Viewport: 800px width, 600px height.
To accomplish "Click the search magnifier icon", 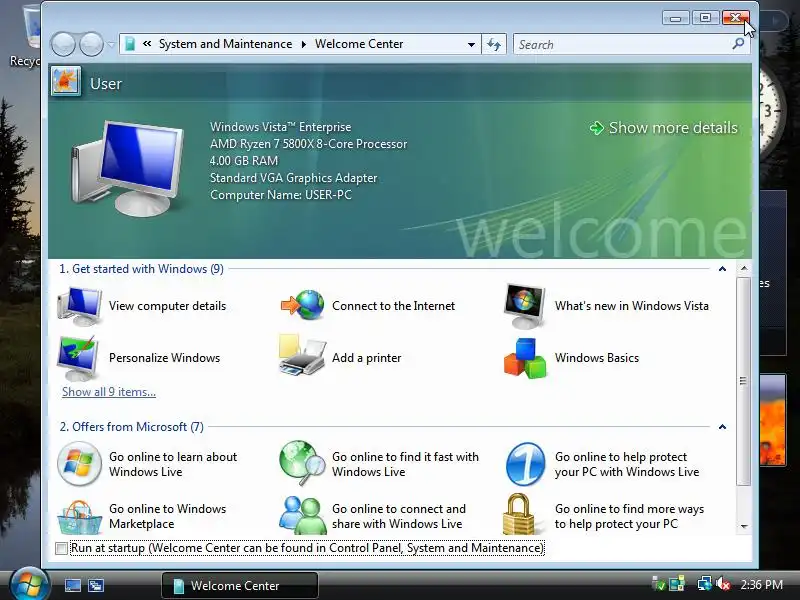I will pyautogui.click(x=738, y=44).
